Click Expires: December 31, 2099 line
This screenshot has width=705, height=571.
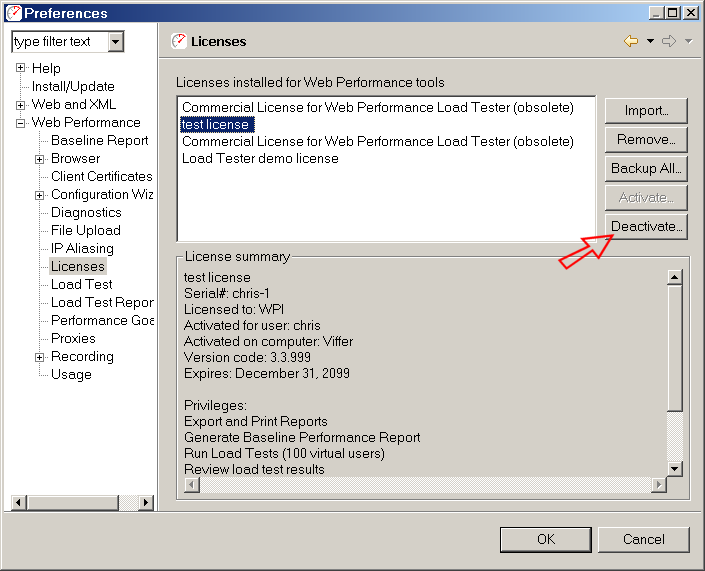[x=267, y=373]
